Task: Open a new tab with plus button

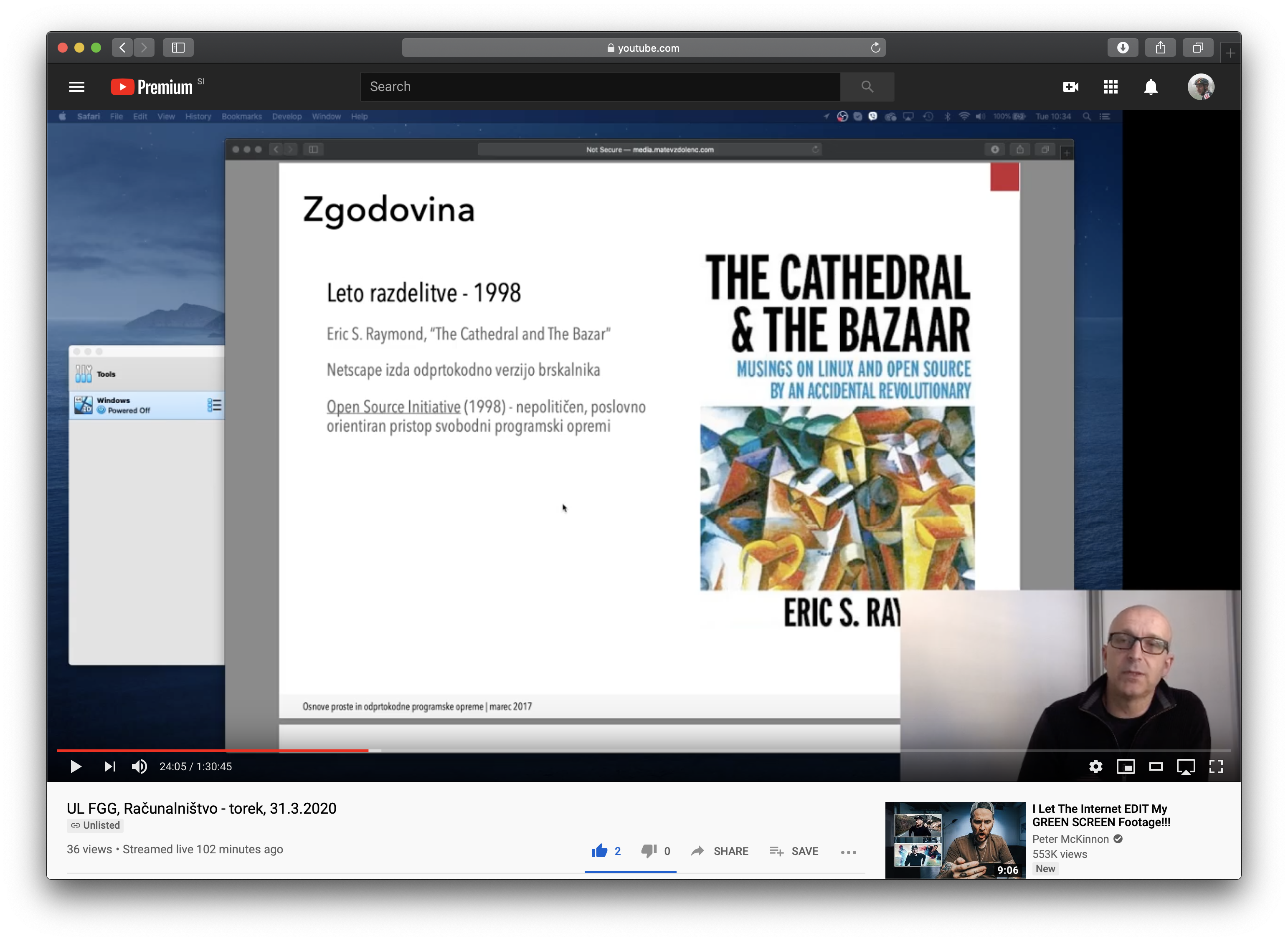Action: click(1230, 53)
